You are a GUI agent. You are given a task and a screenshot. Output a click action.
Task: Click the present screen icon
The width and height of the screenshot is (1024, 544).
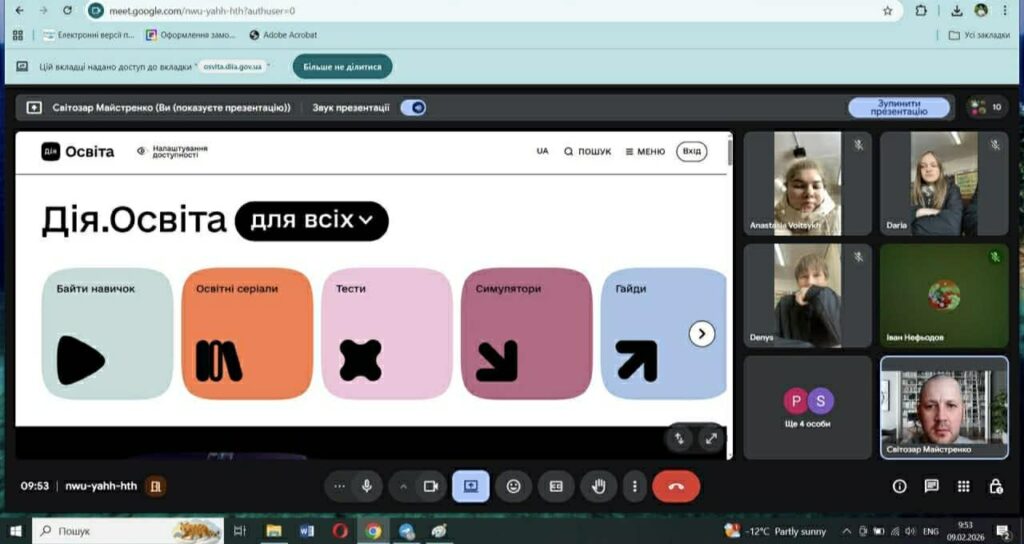470,486
